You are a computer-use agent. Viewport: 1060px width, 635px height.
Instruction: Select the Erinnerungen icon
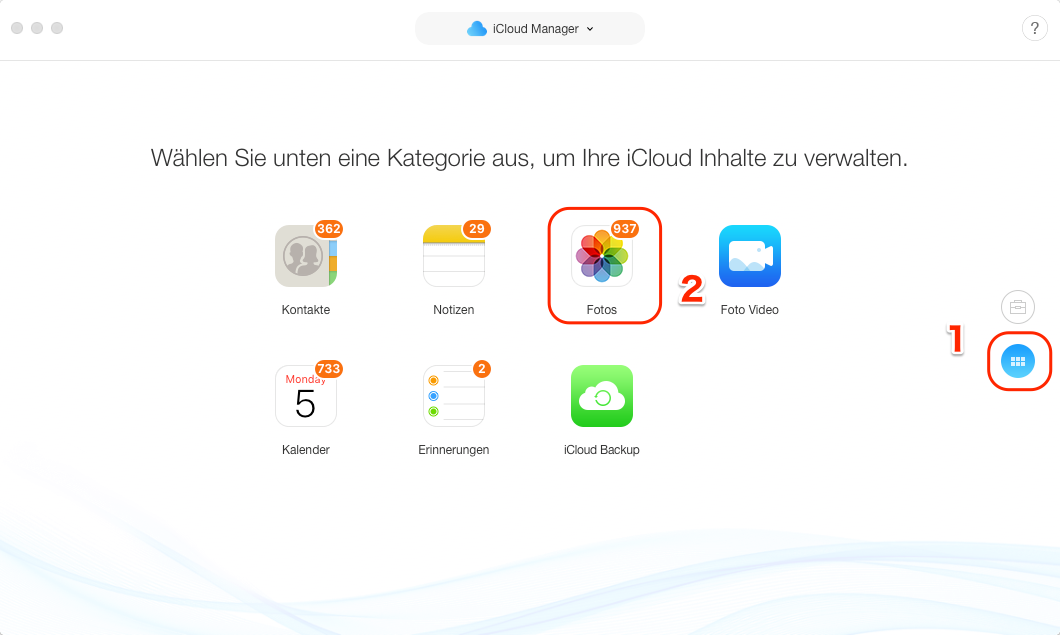click(453, 396)
